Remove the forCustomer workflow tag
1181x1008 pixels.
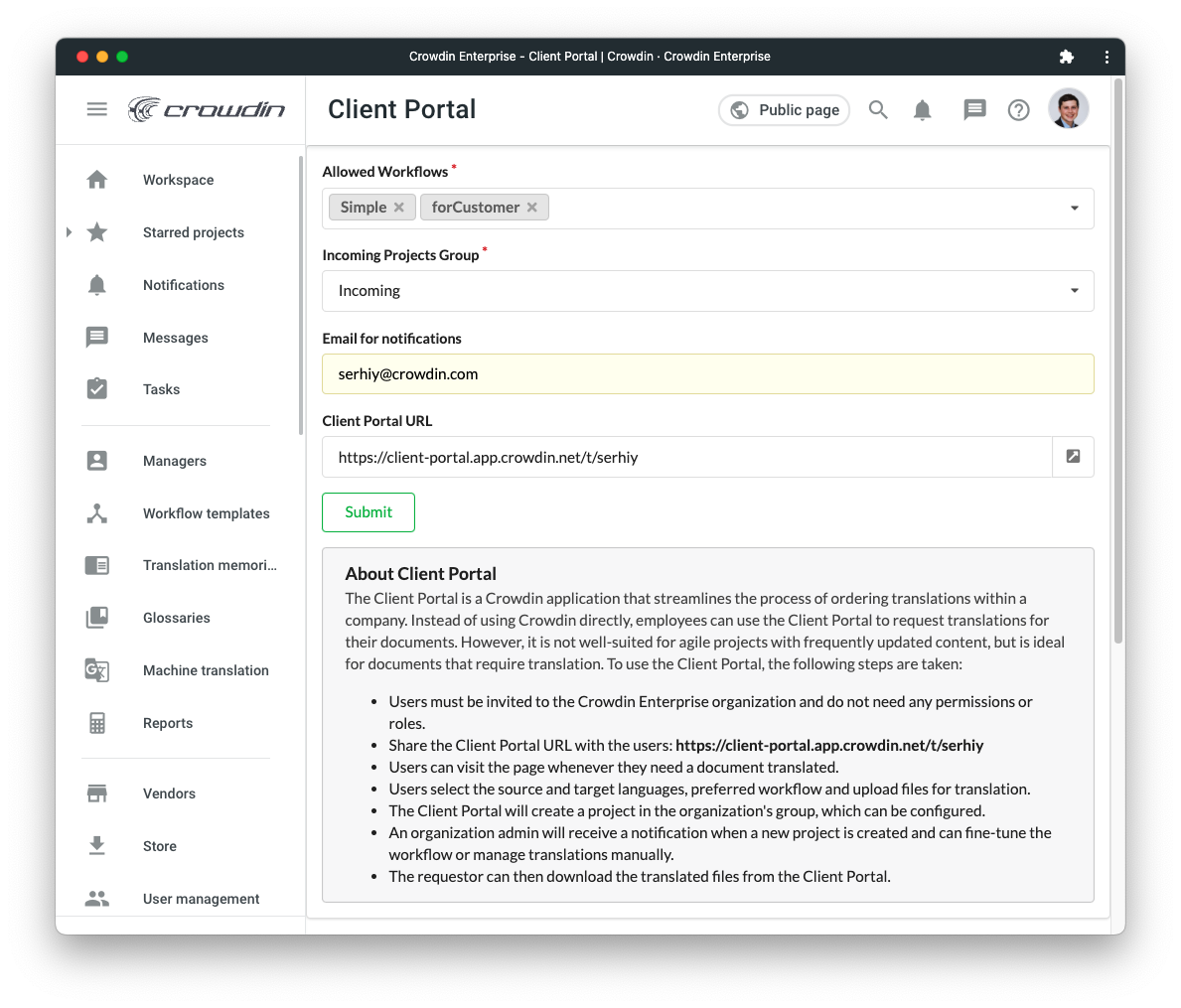tap(531, 207)
